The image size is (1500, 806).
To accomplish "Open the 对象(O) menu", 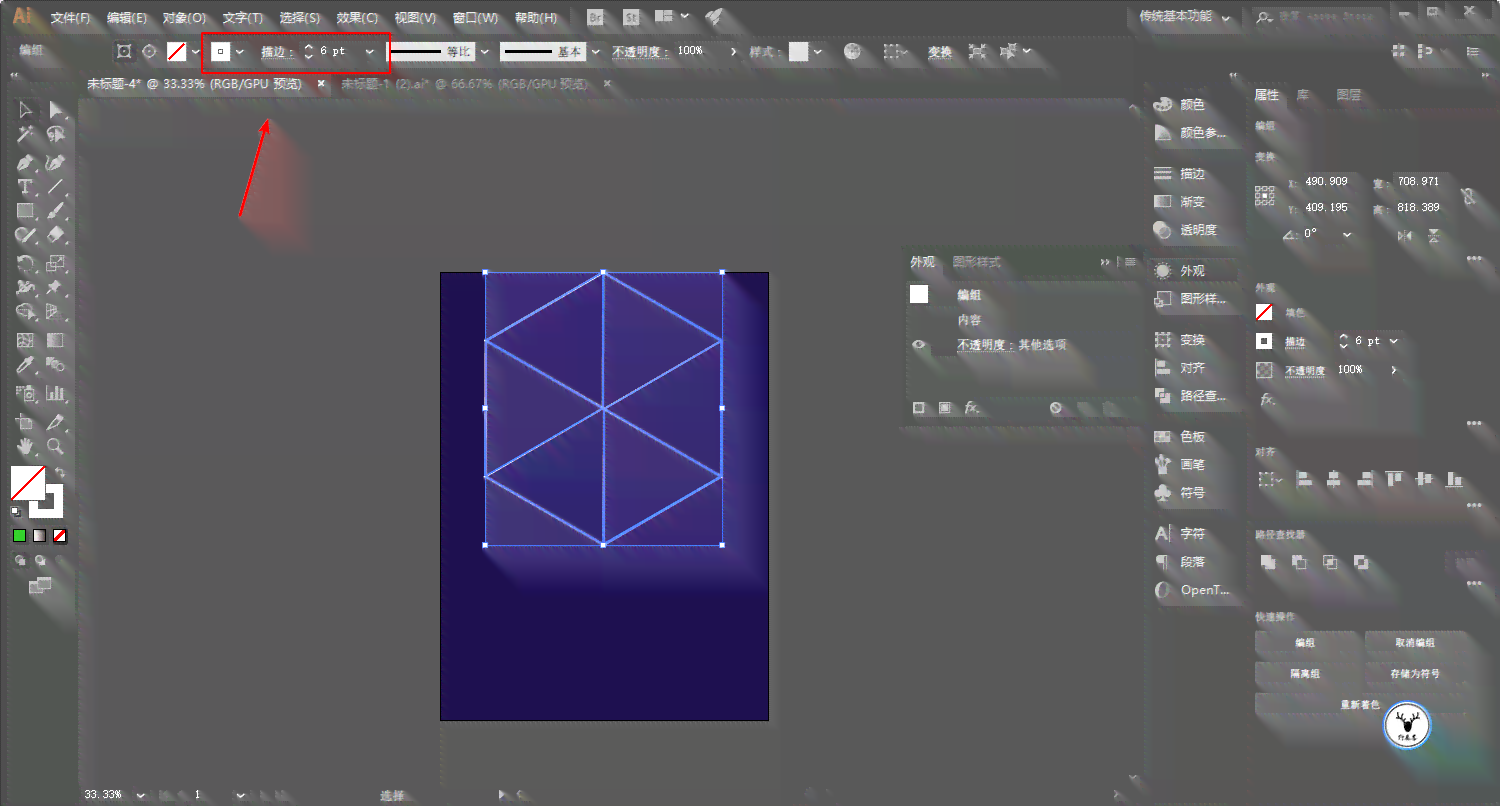I will 184,18.
